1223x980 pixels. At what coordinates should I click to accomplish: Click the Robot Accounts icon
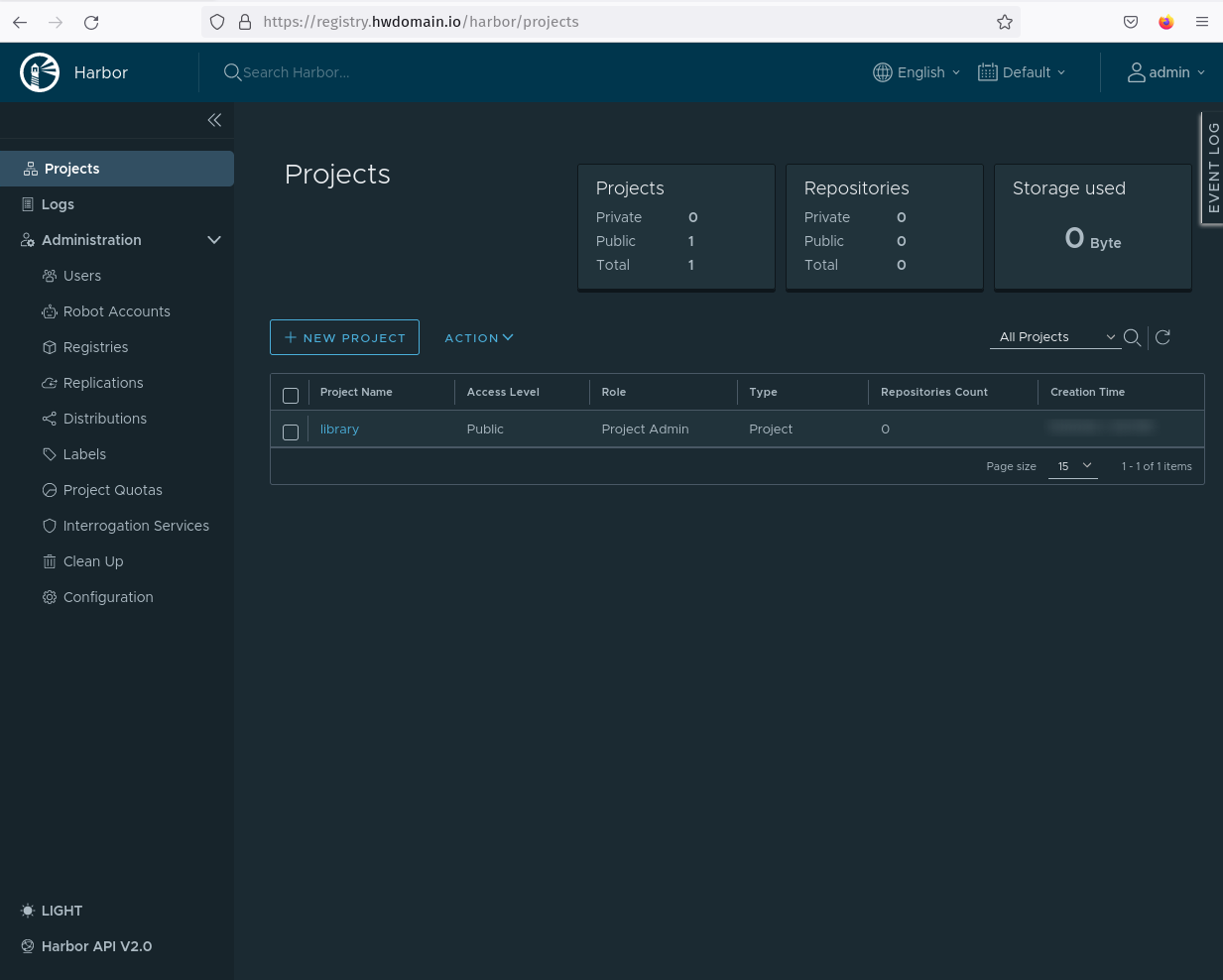point(50,311)
